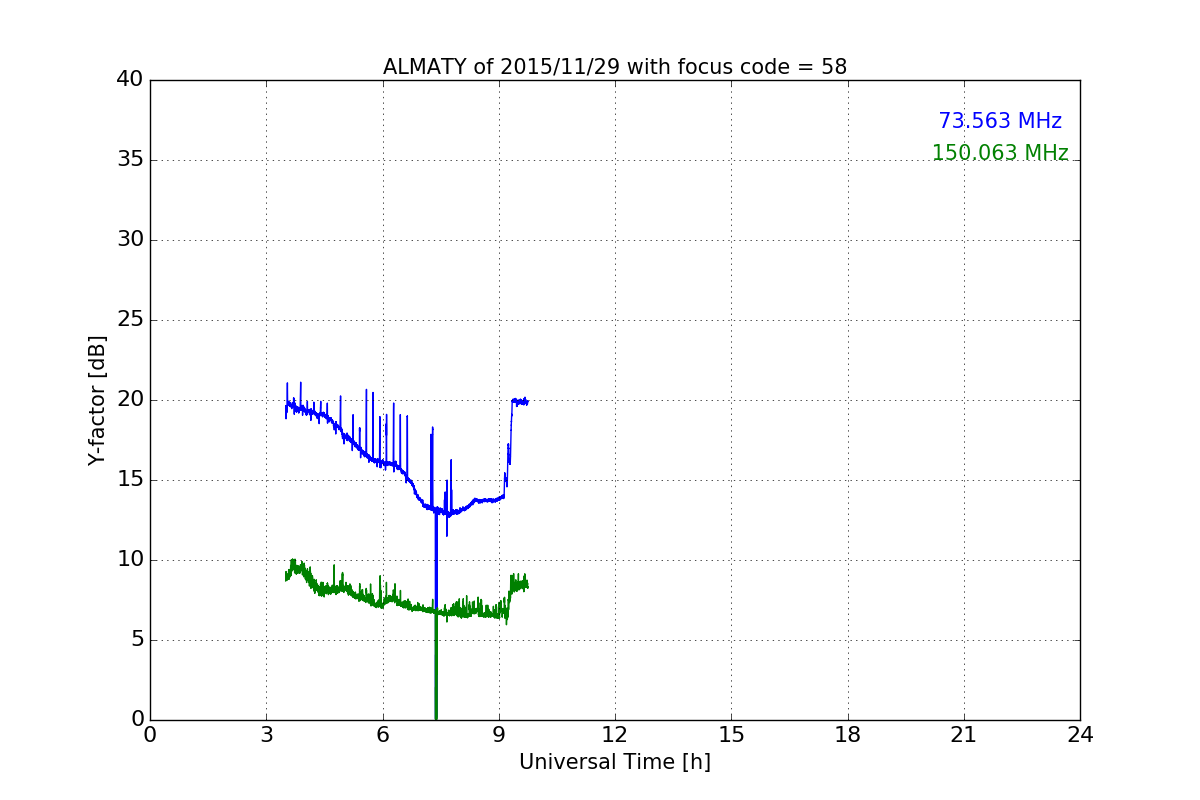Image resolution: width=1200 pixels, height=800 pixels.
Task: Click the y-axis tick label 35
Action: tap(130, 160)
